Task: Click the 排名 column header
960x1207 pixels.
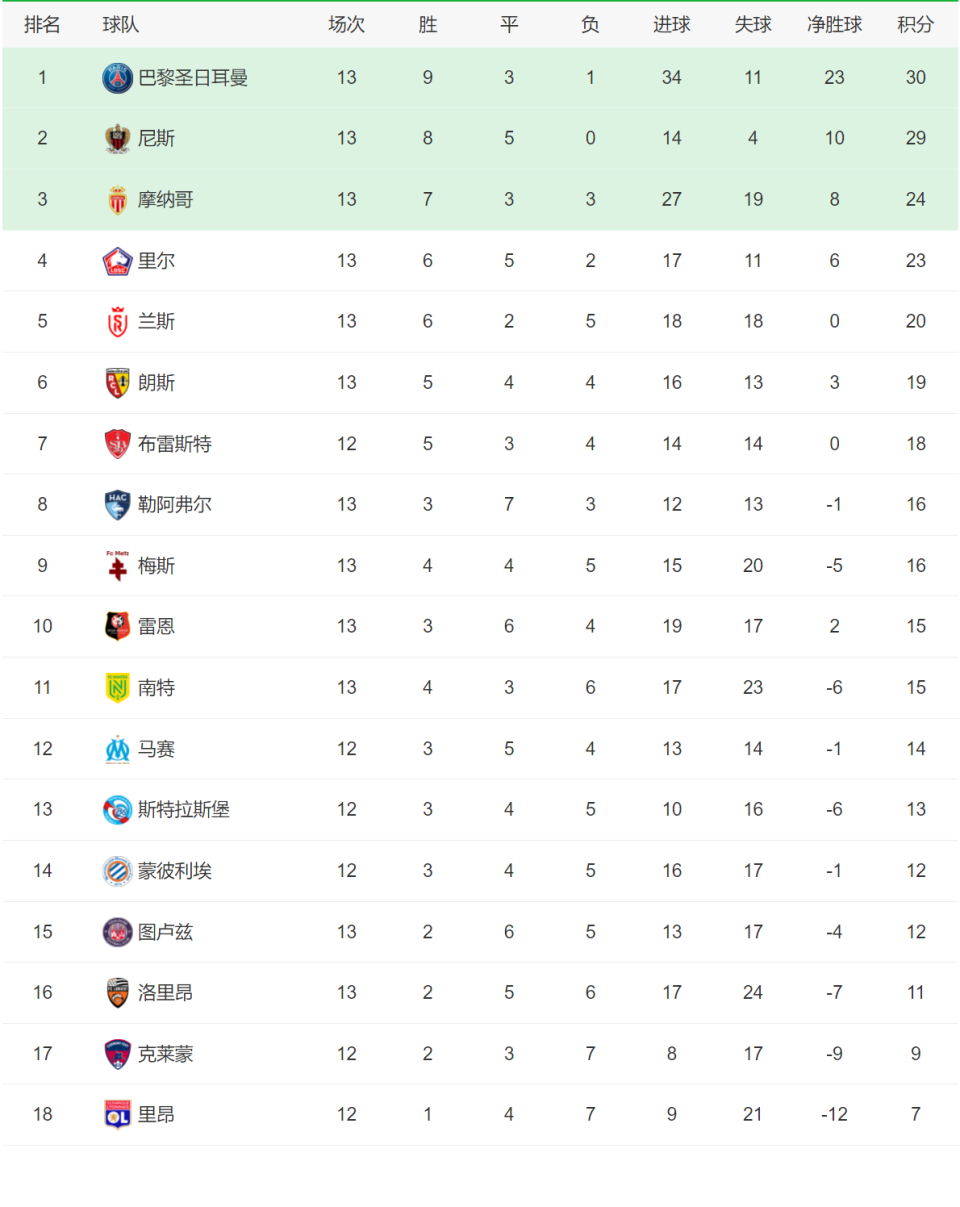Action: pos(42,25)
